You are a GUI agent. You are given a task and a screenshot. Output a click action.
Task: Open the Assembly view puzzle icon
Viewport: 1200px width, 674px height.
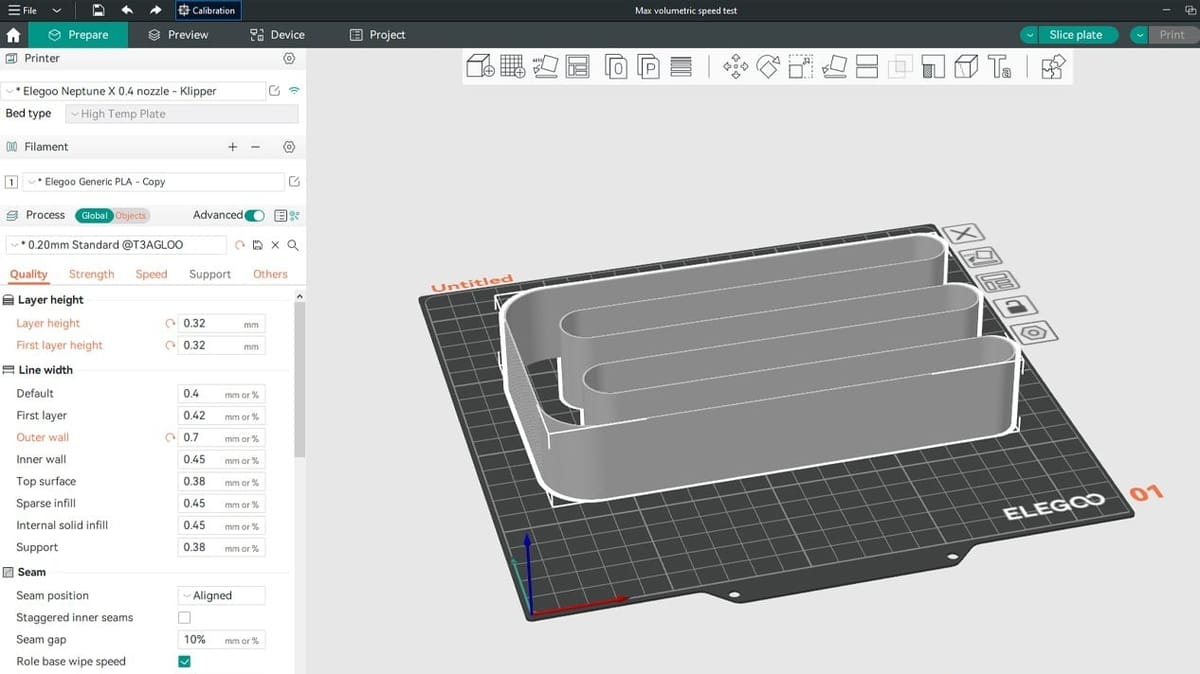coord(1052,67)
